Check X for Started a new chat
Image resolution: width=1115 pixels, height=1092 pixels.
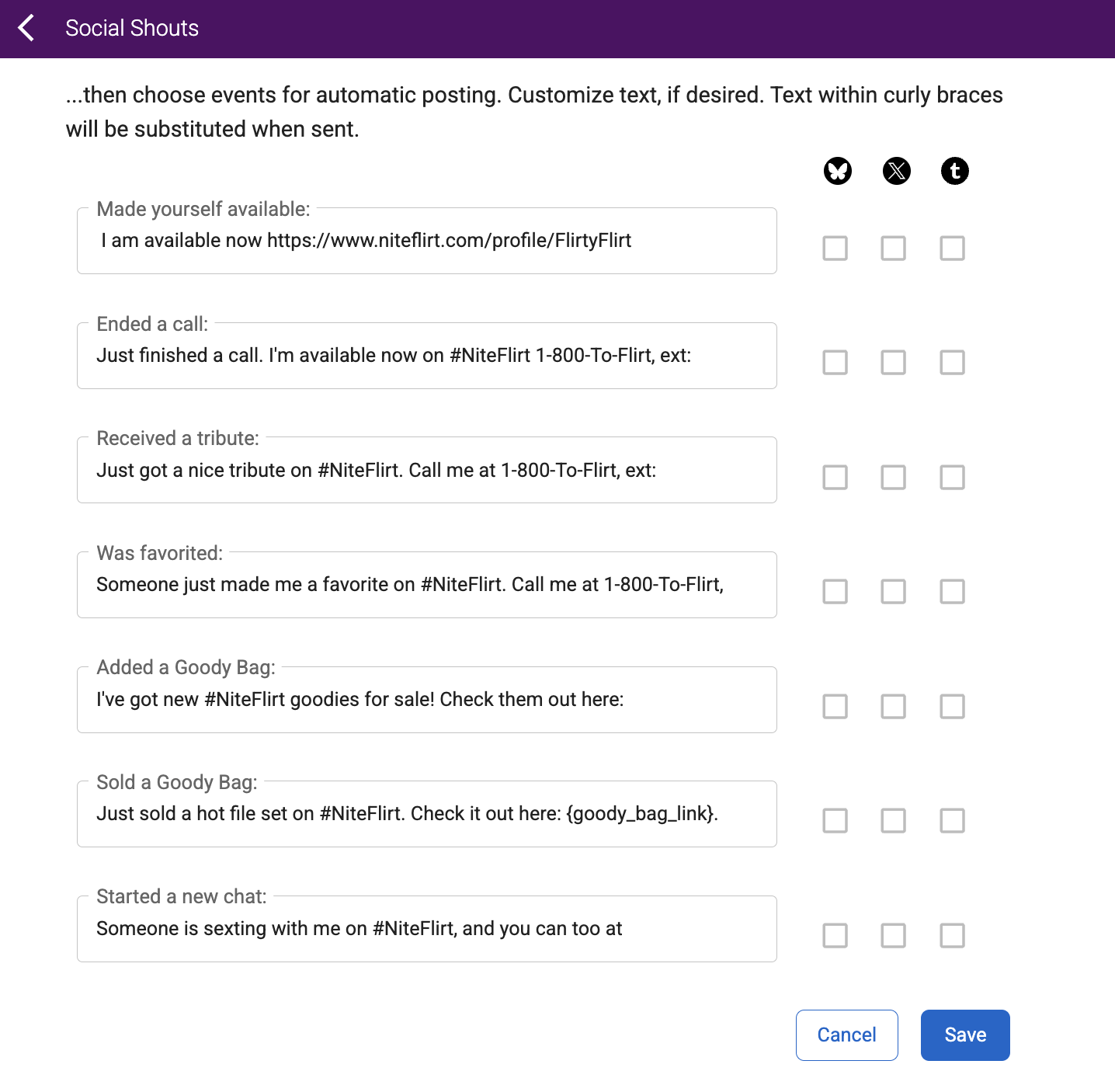click(894, 936)
